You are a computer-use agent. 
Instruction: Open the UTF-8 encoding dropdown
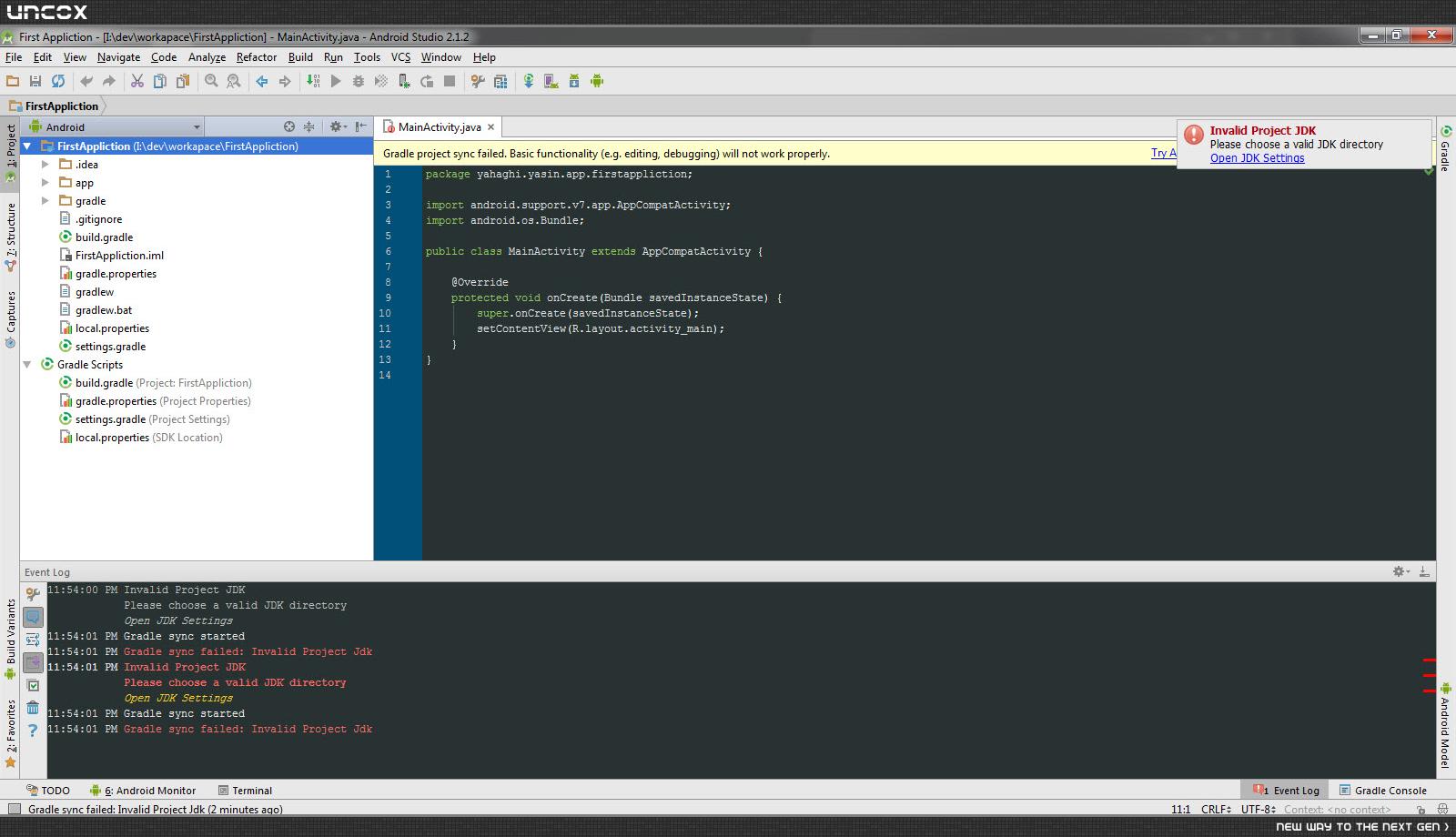click(x=1259, y=809)
